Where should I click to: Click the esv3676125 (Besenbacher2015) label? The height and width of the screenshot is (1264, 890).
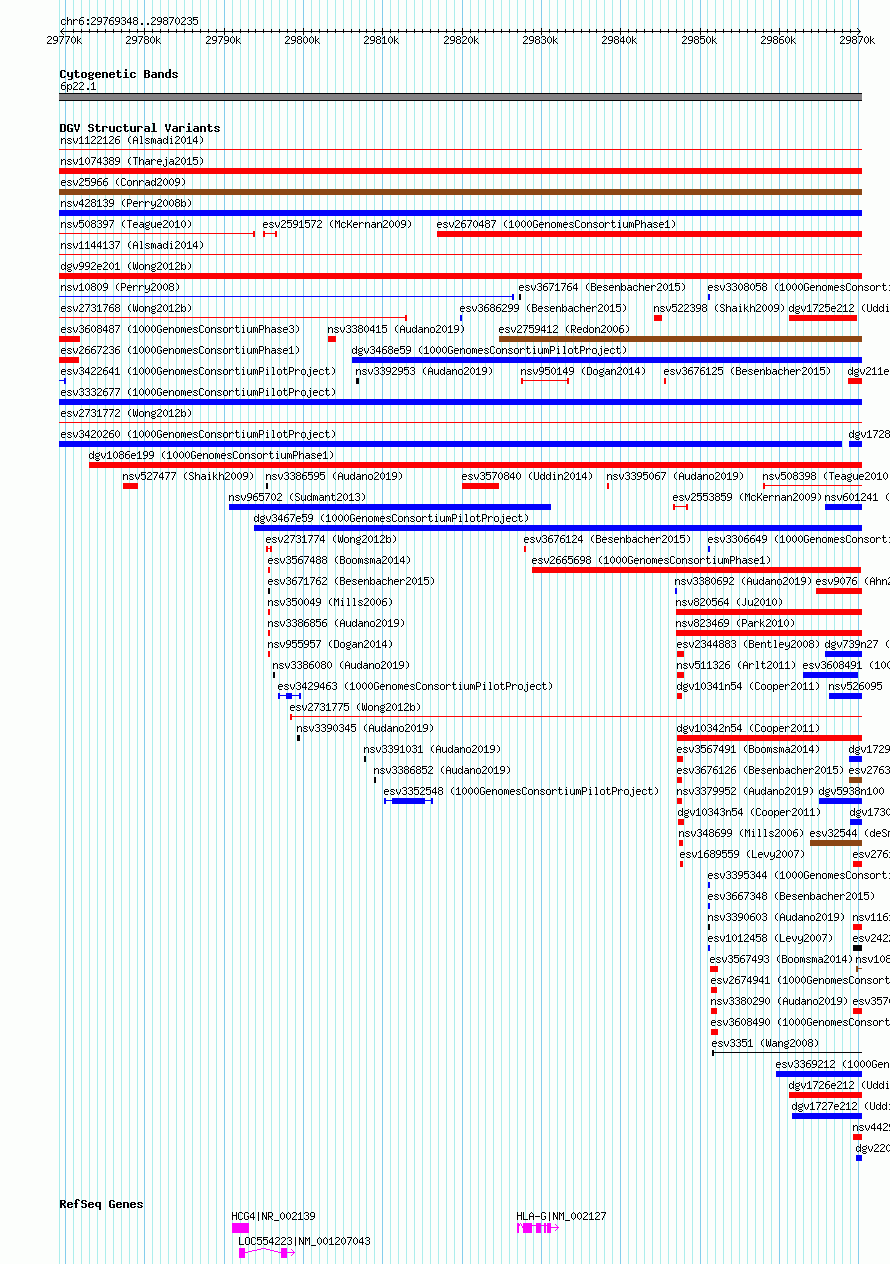coord(747,371)
